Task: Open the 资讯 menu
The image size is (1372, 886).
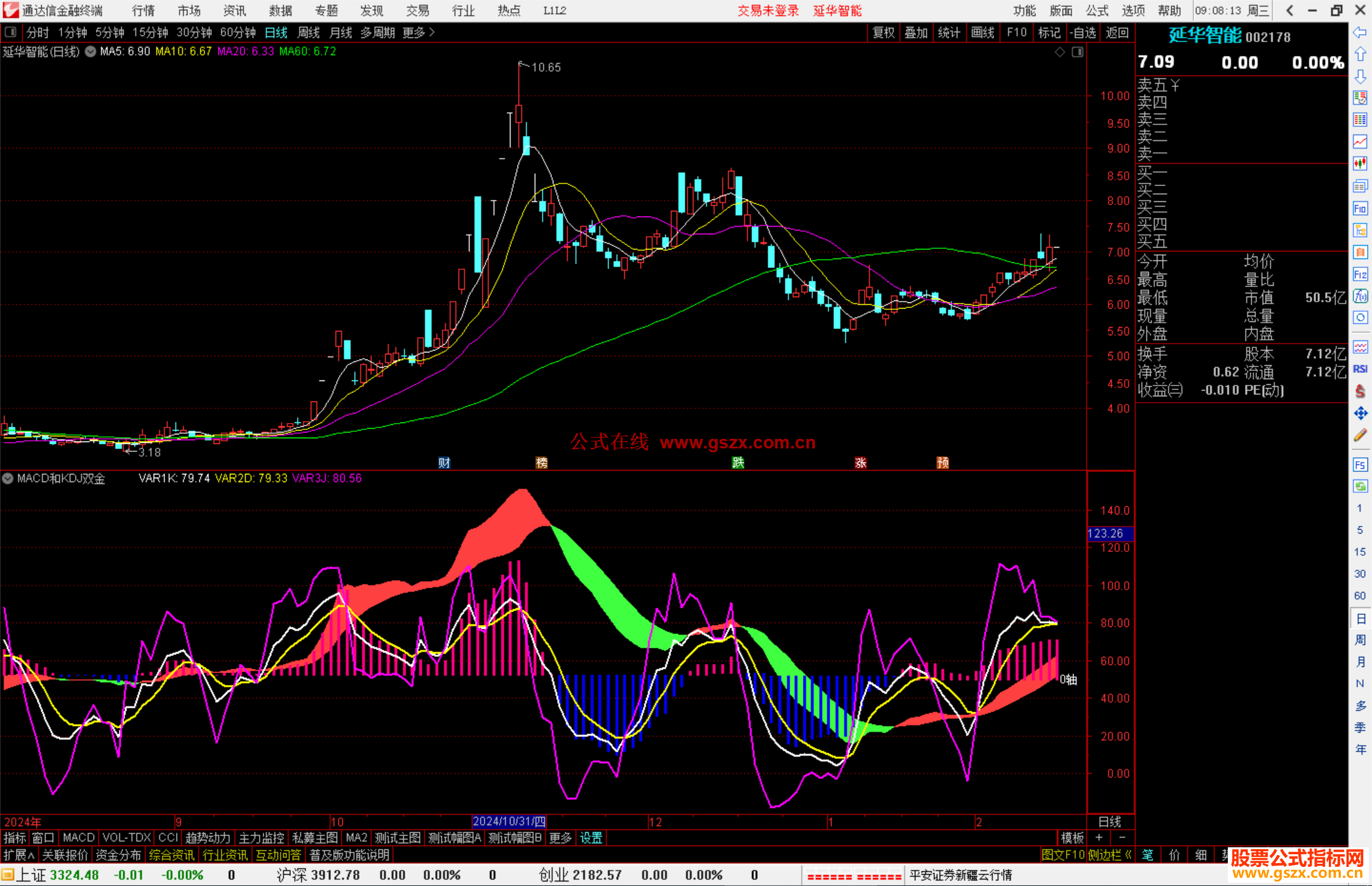Action: pos(235,11)
